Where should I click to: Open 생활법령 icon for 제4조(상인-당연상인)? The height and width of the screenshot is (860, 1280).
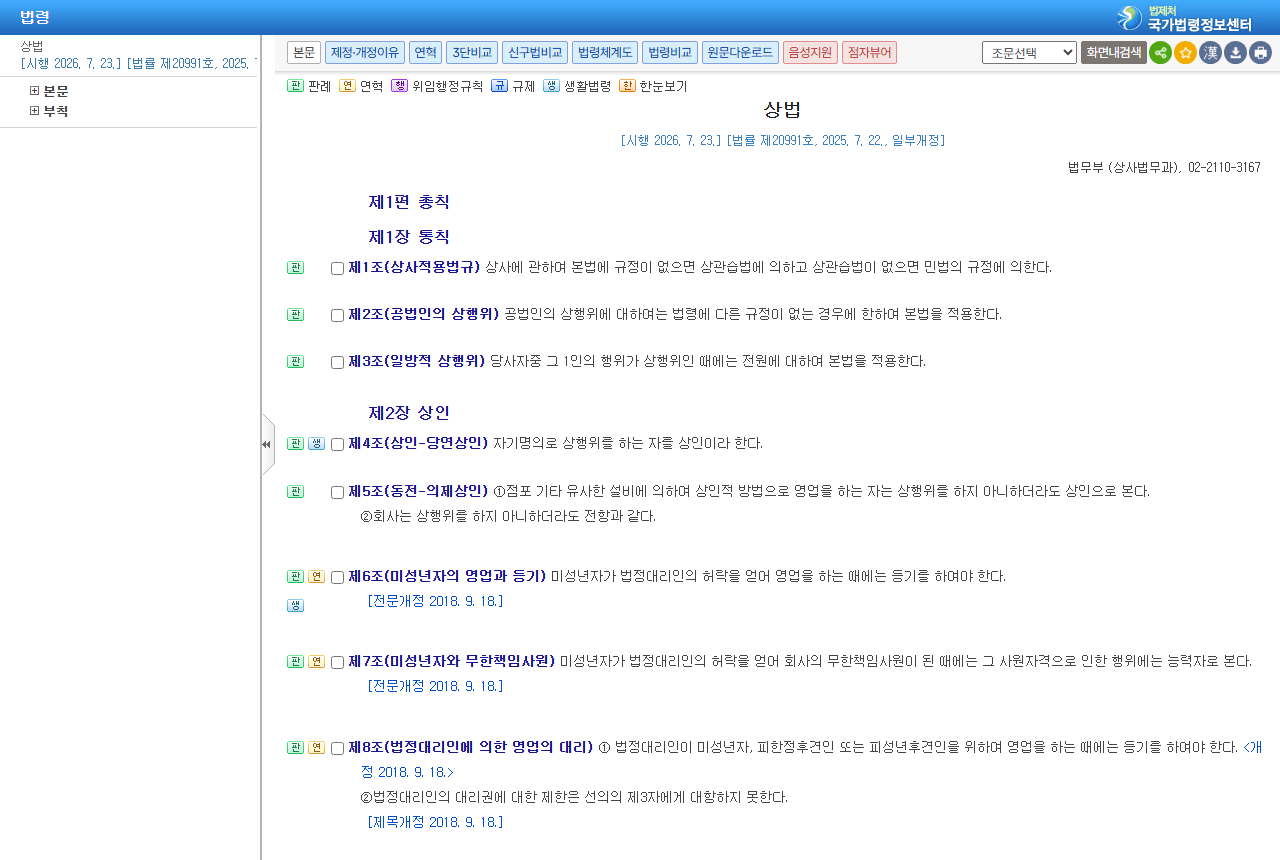coord(316,443)
